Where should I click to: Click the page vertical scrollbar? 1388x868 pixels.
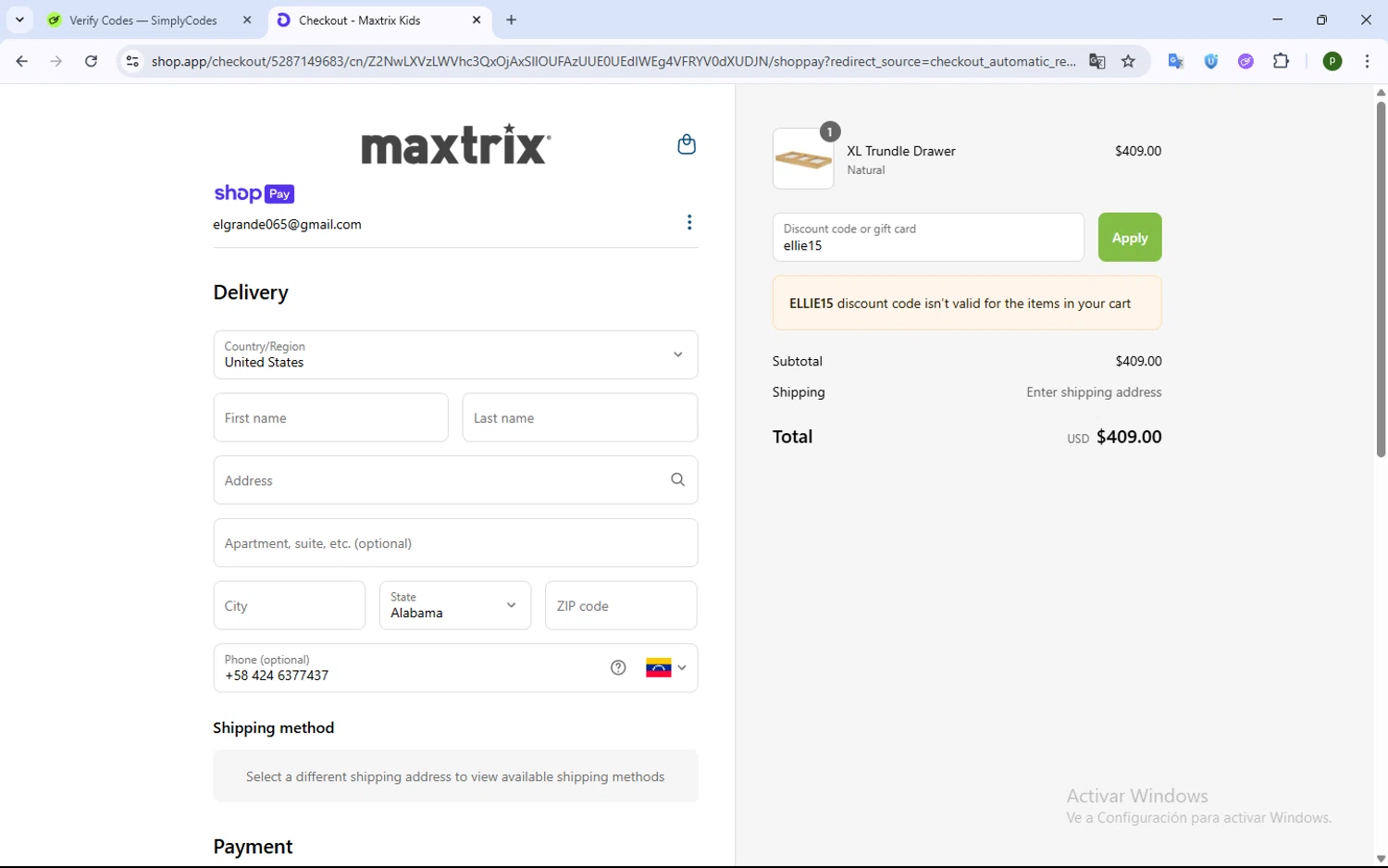click(x=1381, y=278)
